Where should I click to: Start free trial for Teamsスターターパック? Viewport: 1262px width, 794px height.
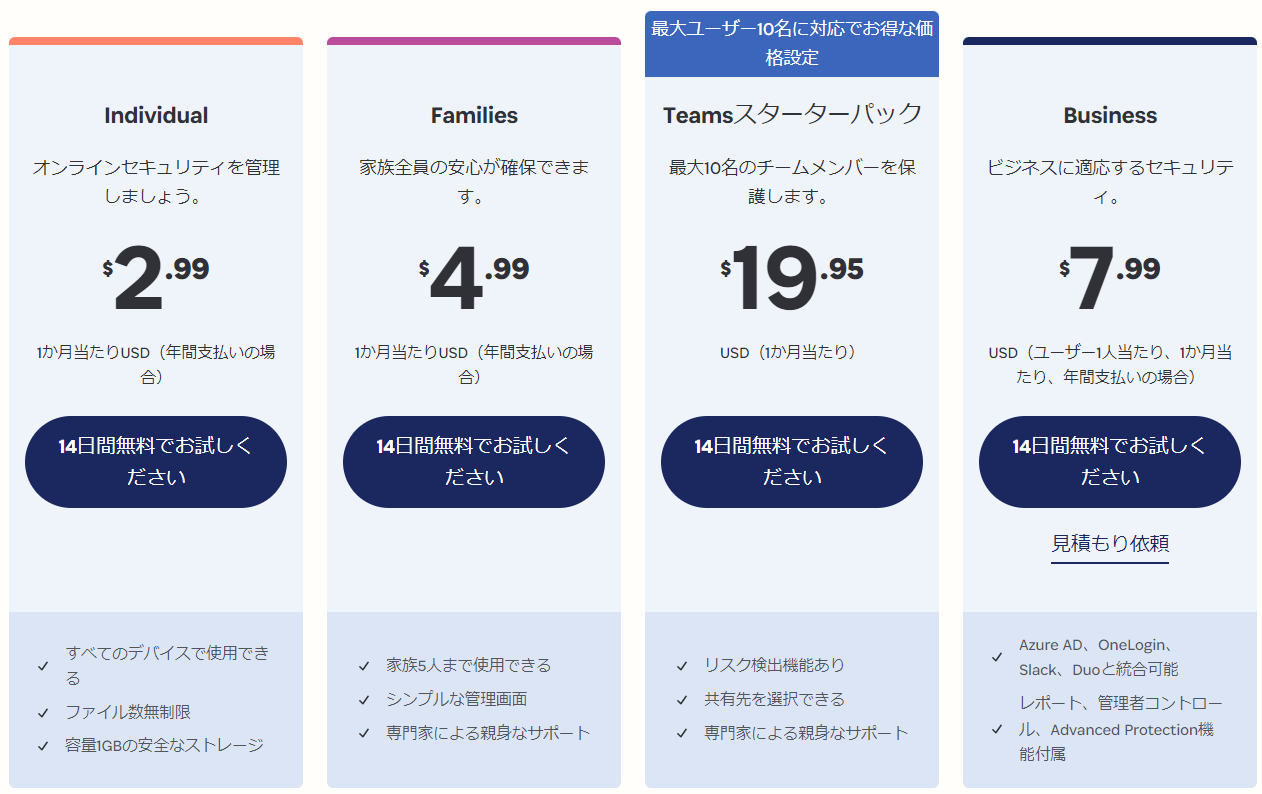pos(791,461)
